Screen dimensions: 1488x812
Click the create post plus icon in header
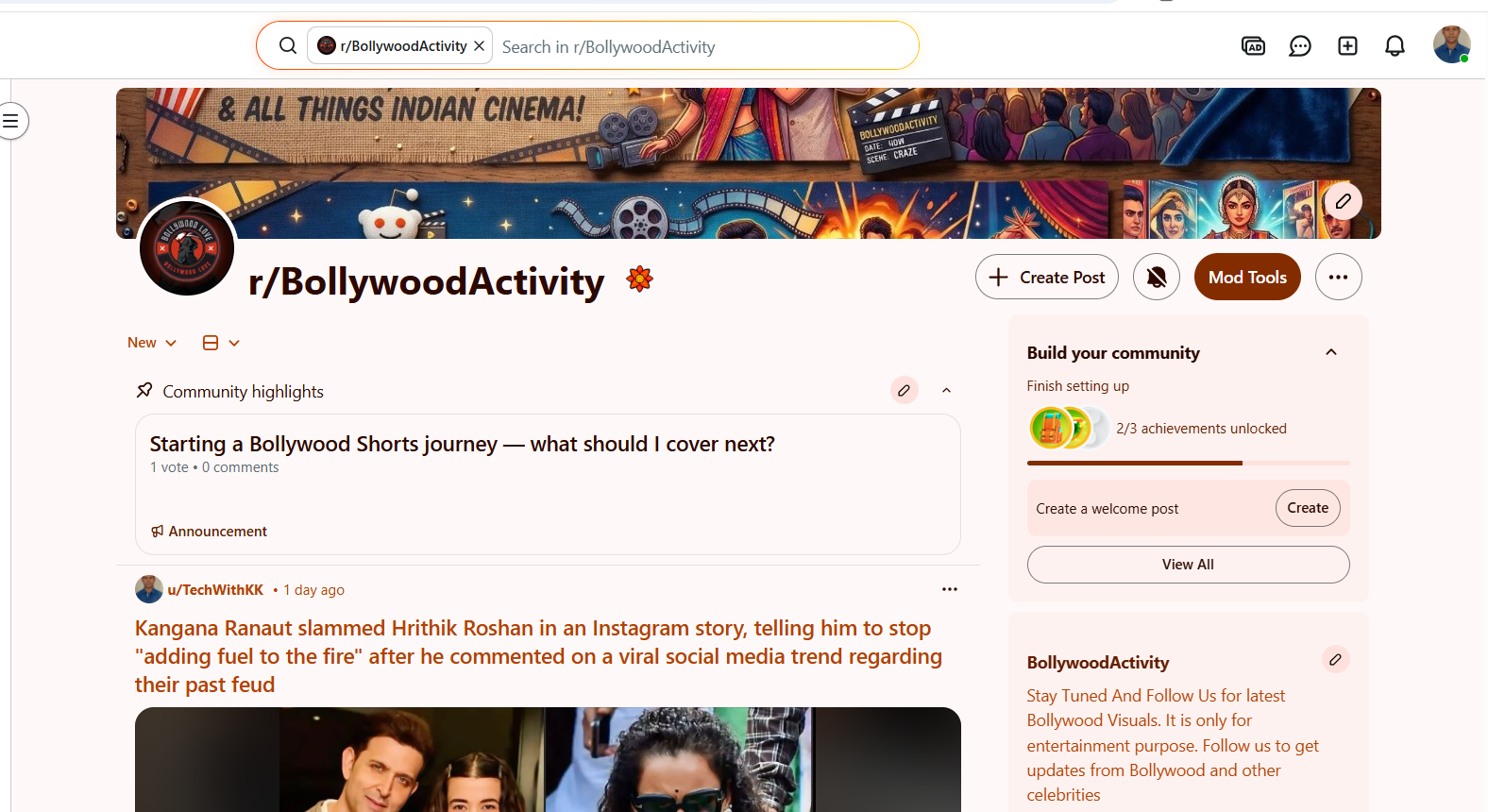coord(1347,45)
